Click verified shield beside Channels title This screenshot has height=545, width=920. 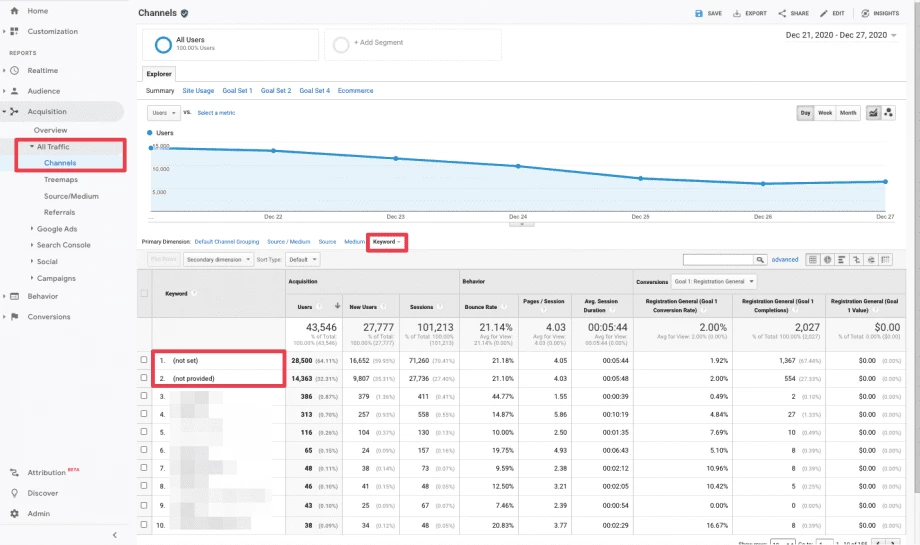coord(184,13)
